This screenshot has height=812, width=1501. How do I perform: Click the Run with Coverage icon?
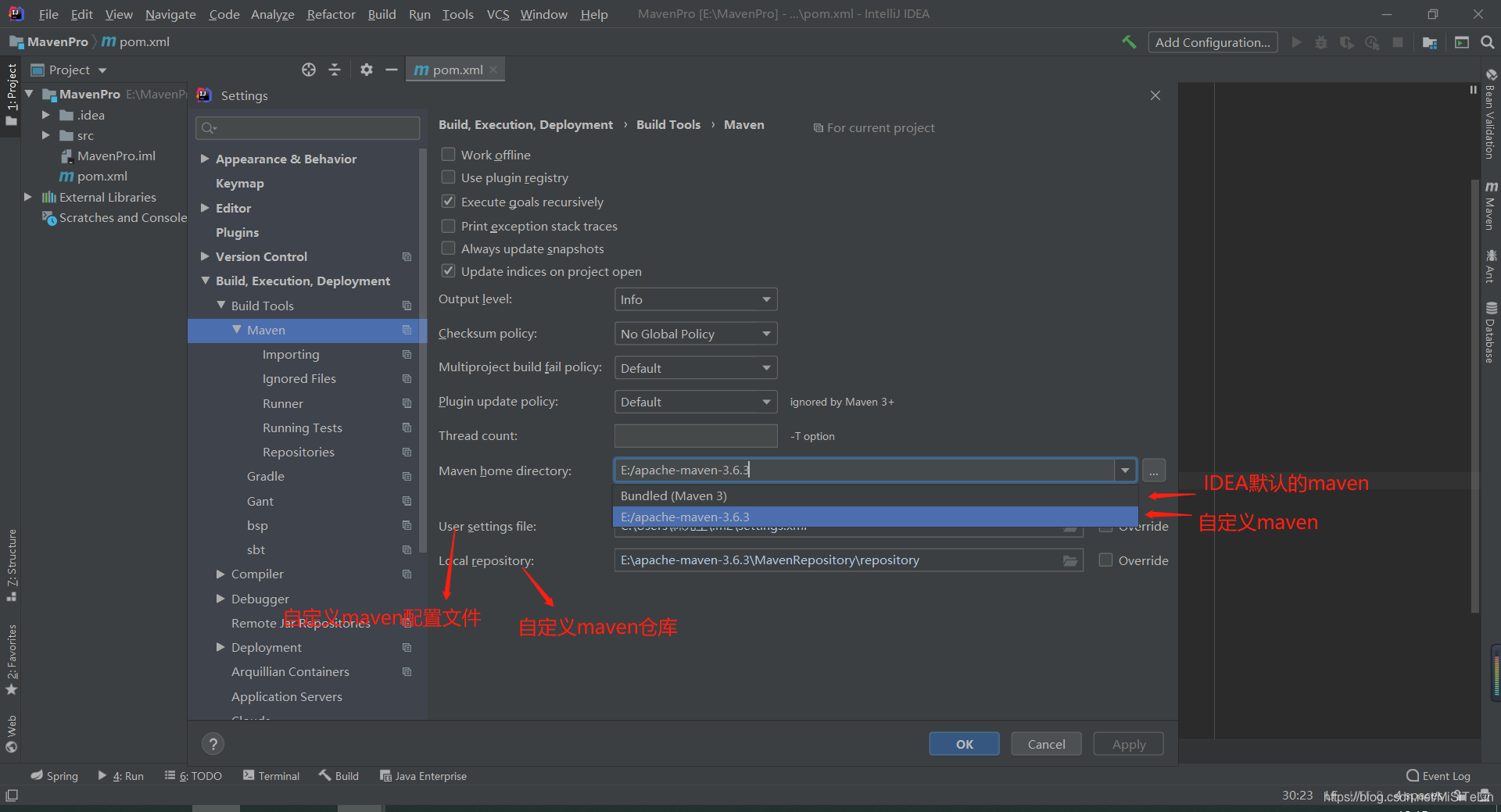[x=1346, y=42]
